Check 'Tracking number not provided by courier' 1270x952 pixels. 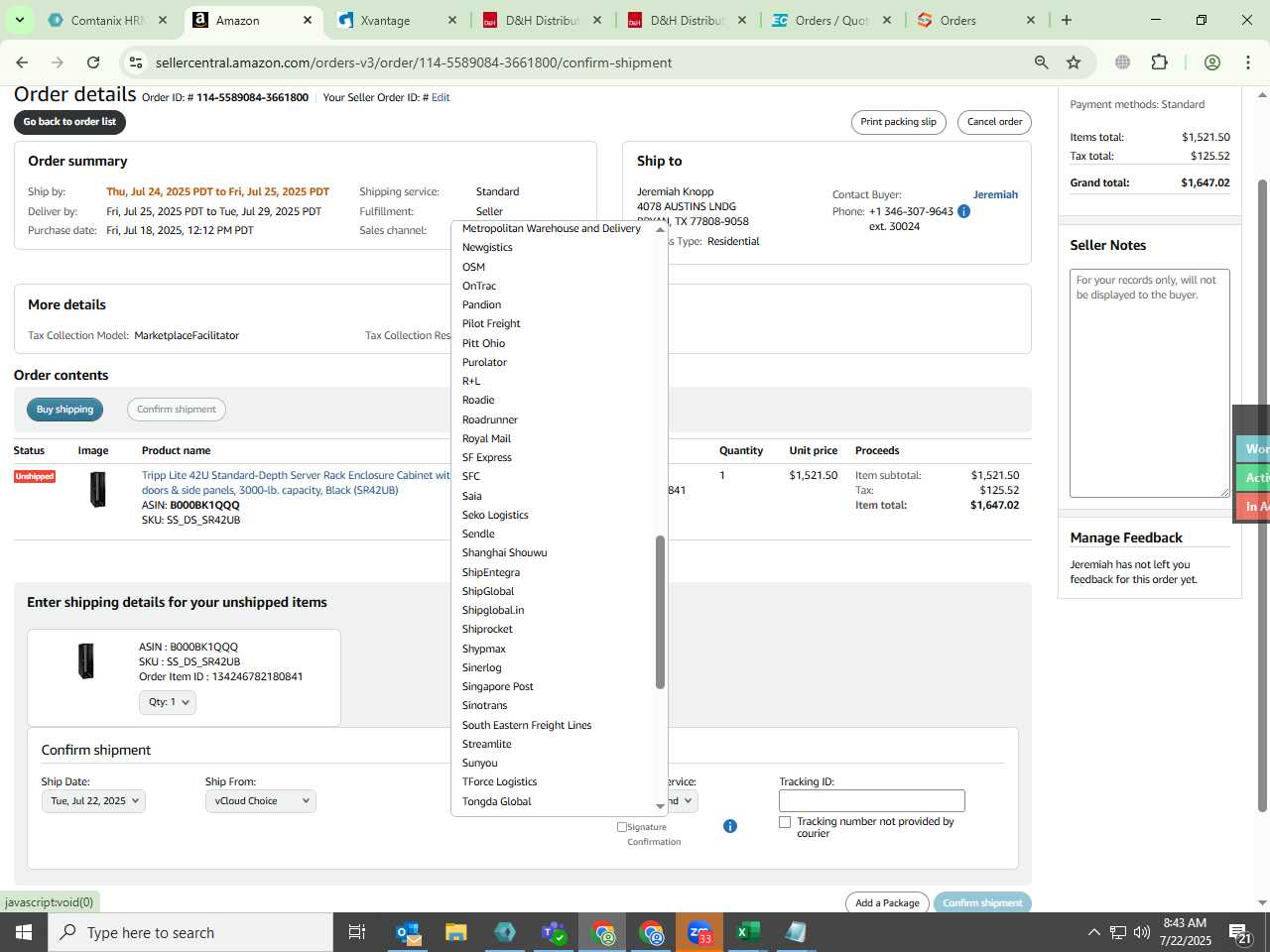point(785,822)
